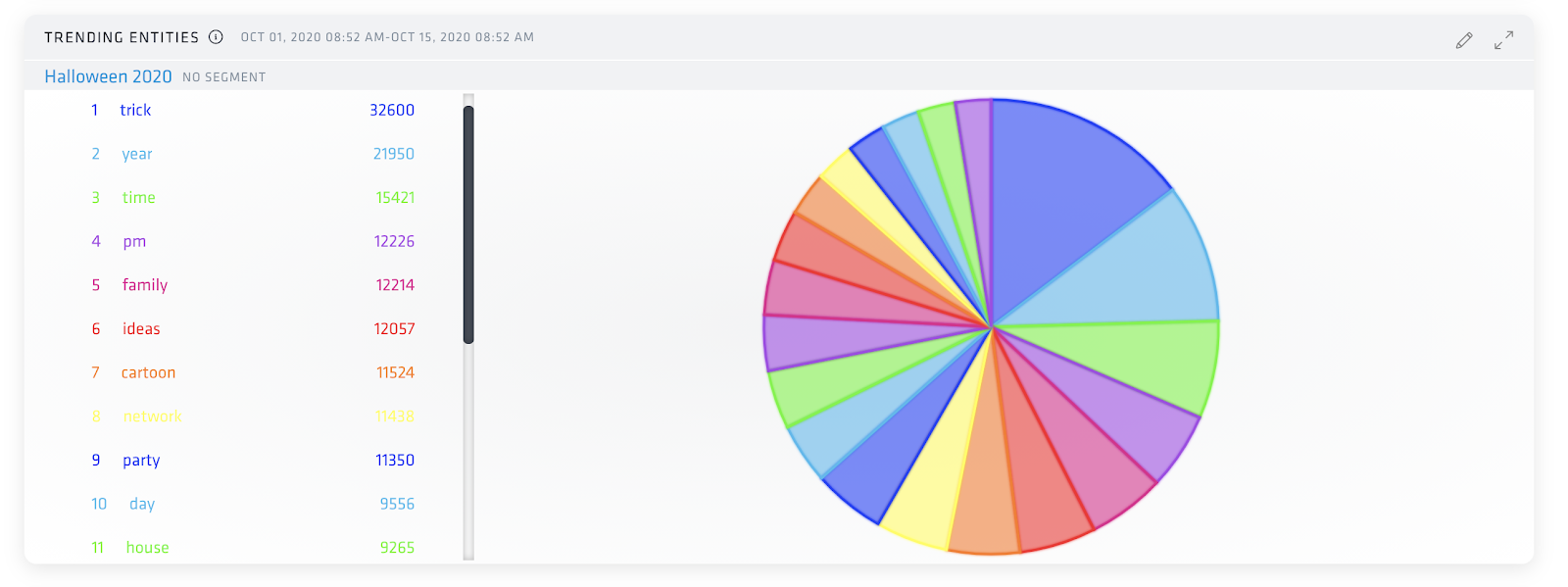This screenshot has width=1568, height=587.
Task: Select the 'pm' entity row
Action: [x=134, y=242]
